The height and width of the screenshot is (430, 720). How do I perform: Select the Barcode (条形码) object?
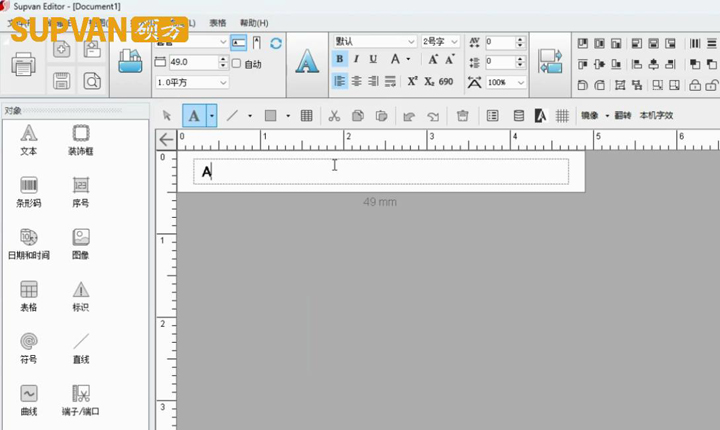click(x=29, y=190)
